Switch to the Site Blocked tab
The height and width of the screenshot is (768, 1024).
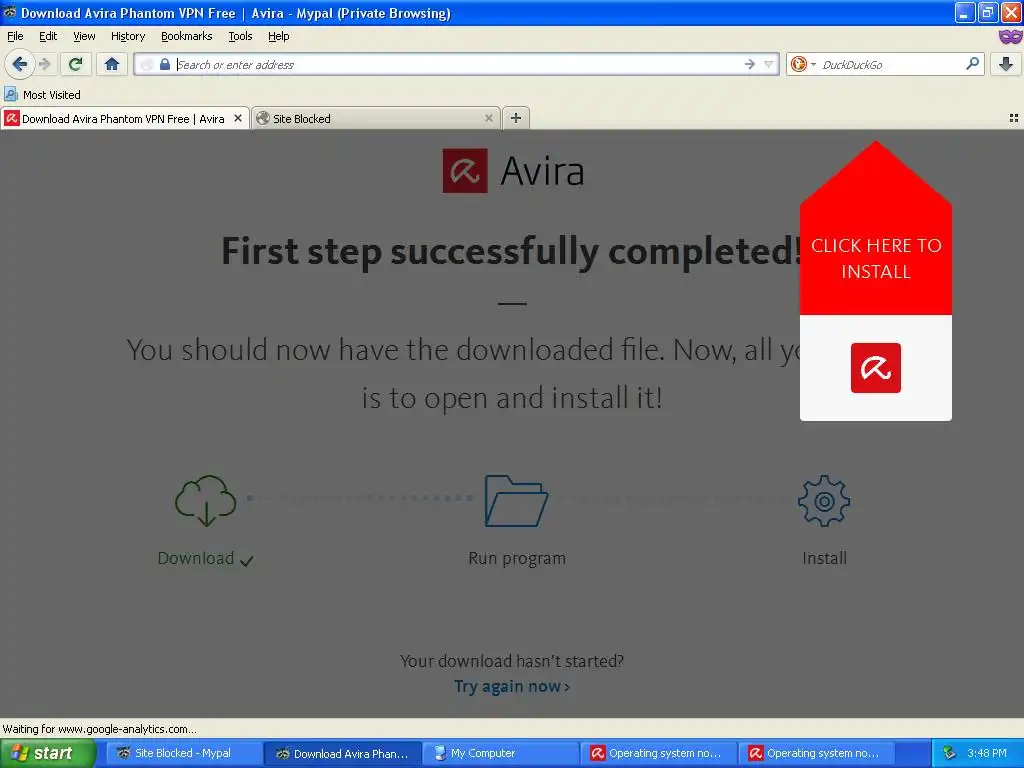[376, 118]
